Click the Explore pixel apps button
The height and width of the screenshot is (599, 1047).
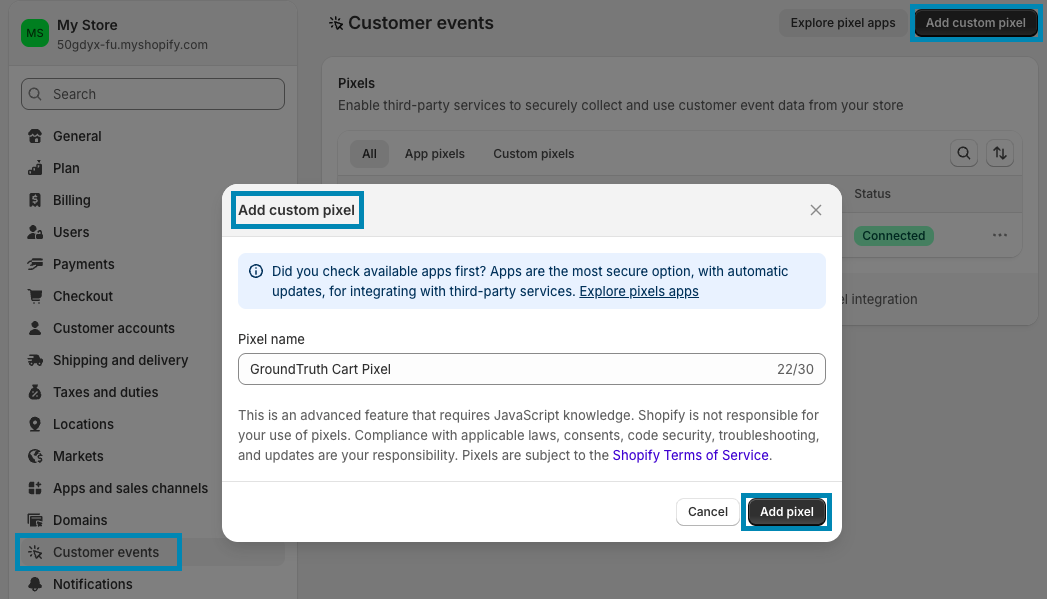tap(843, 23)
